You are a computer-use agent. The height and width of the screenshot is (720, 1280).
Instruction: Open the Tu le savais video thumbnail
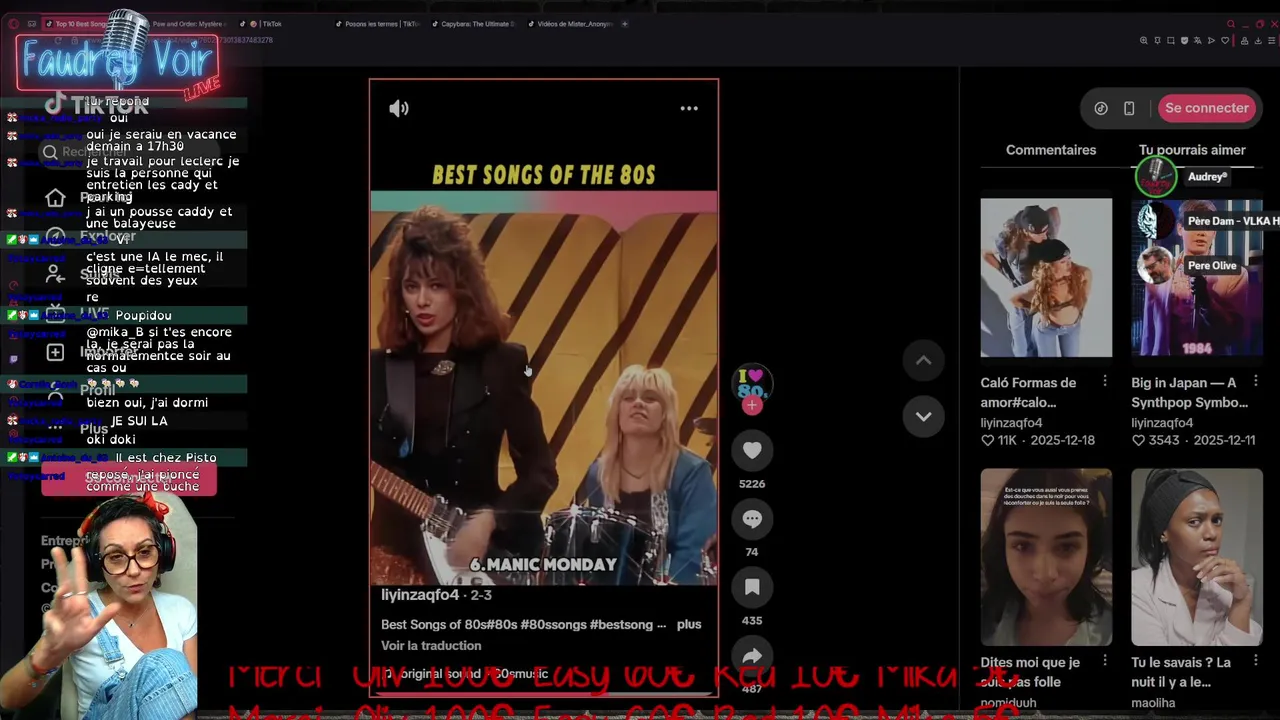coord(1197,557)
